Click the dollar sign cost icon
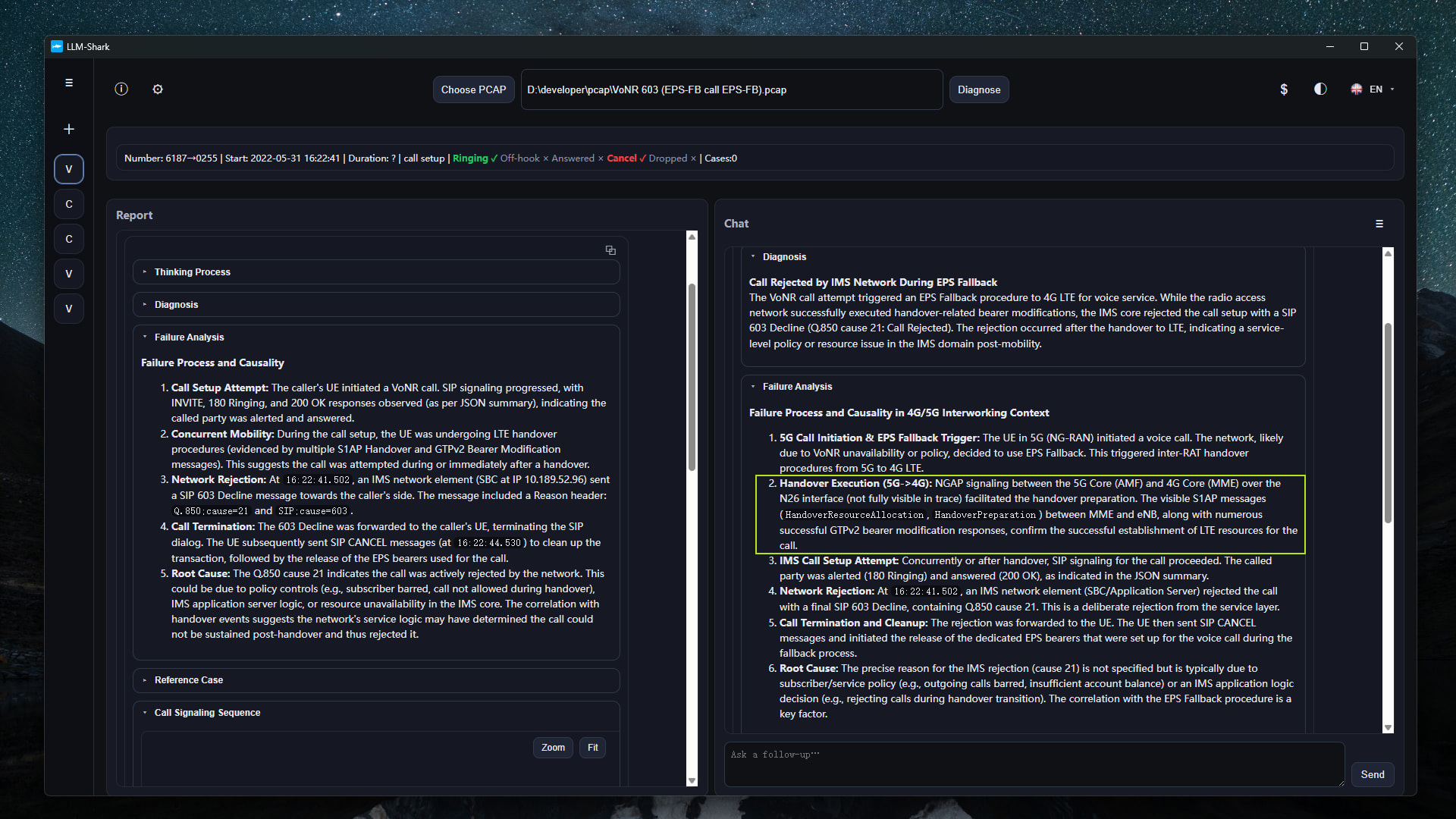 [1284, 89]
